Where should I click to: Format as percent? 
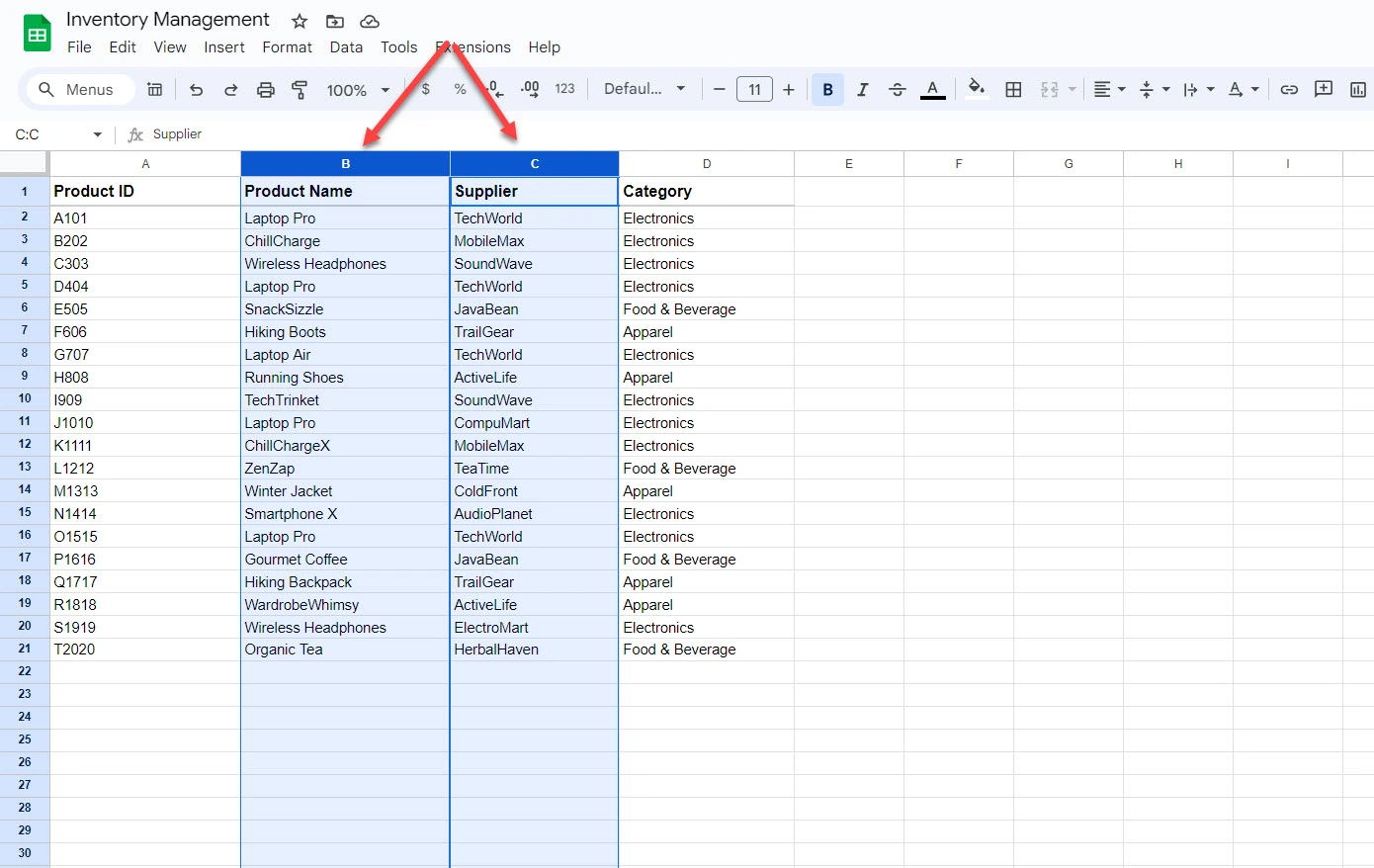[x=460, y=90]
